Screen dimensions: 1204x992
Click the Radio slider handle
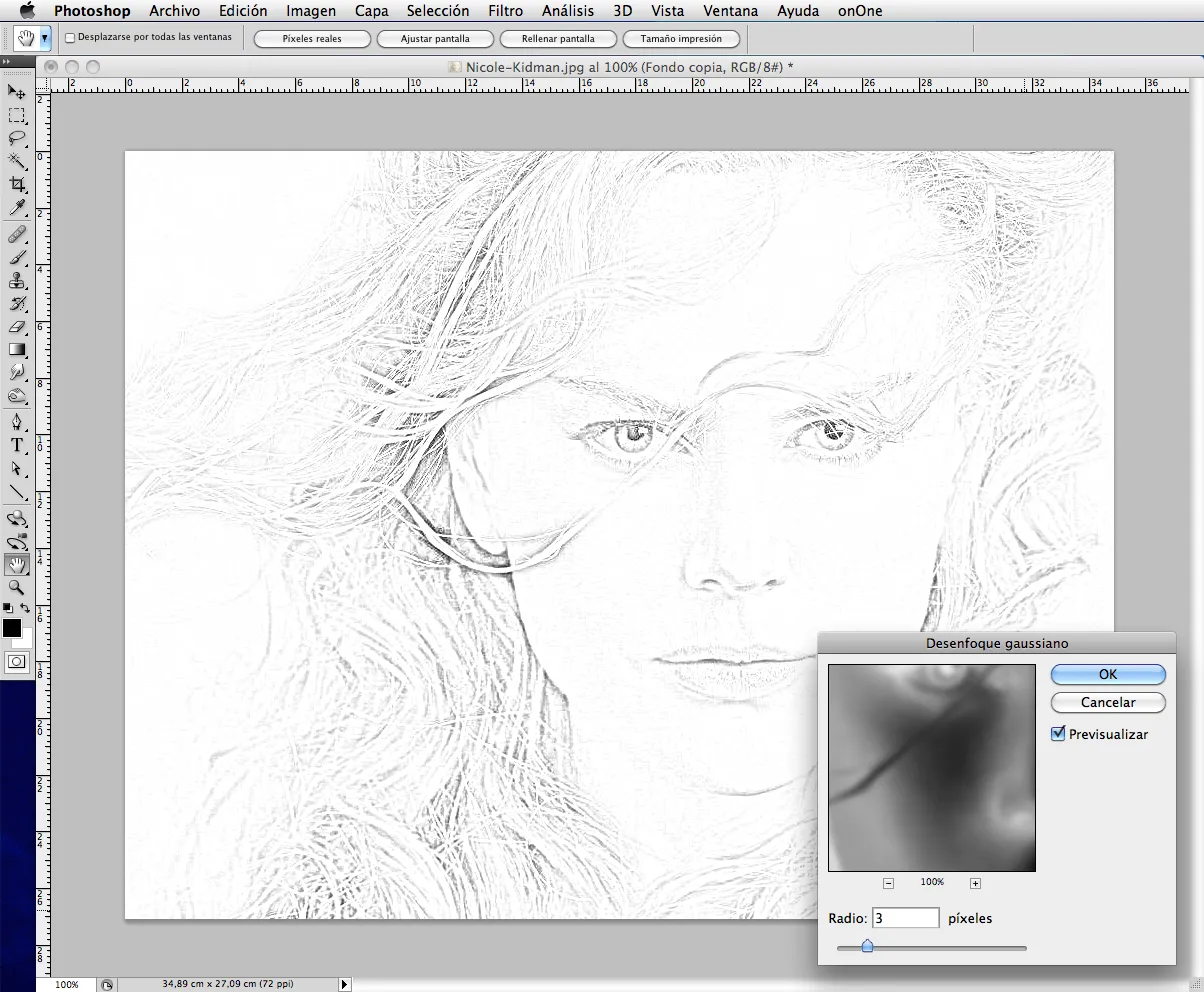click(x=867, y=945)
